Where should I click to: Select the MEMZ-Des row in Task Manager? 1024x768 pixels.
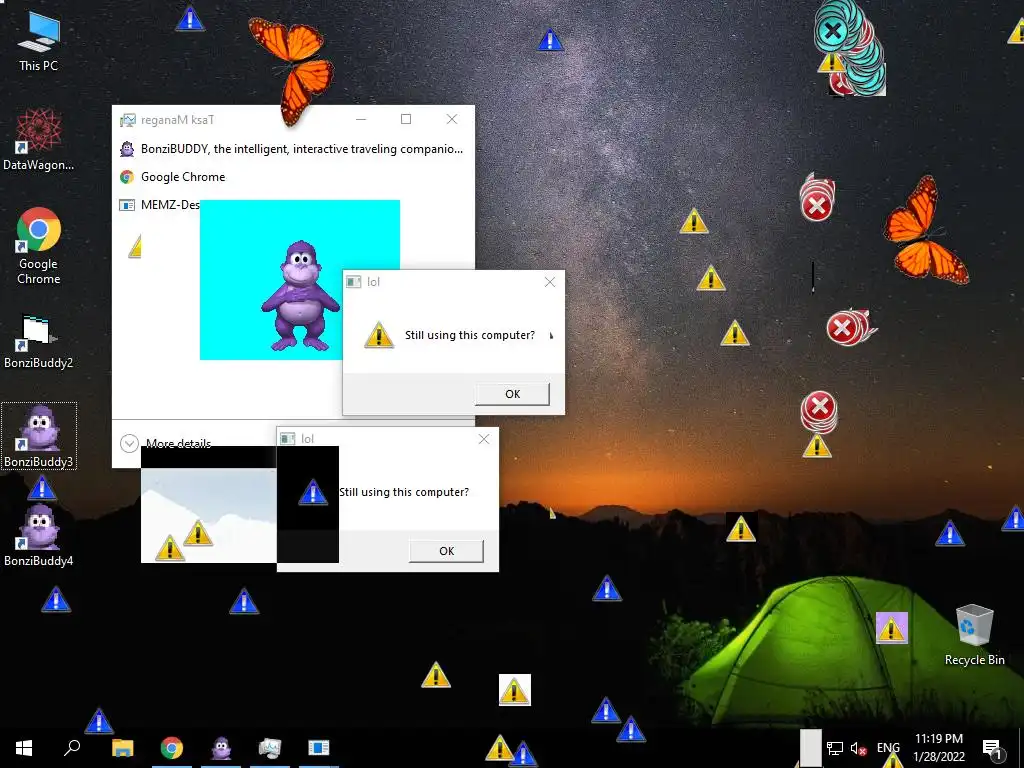[159, 205]
